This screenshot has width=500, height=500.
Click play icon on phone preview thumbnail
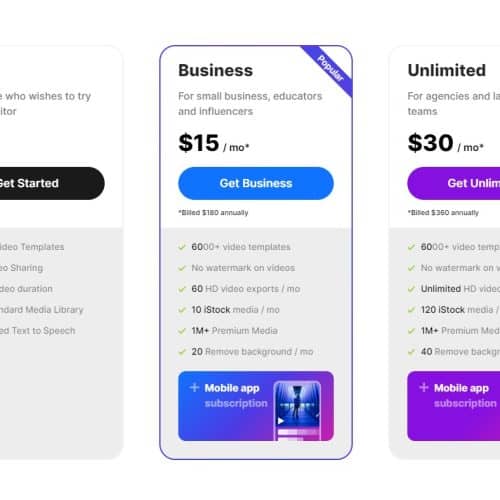[281, 421]
